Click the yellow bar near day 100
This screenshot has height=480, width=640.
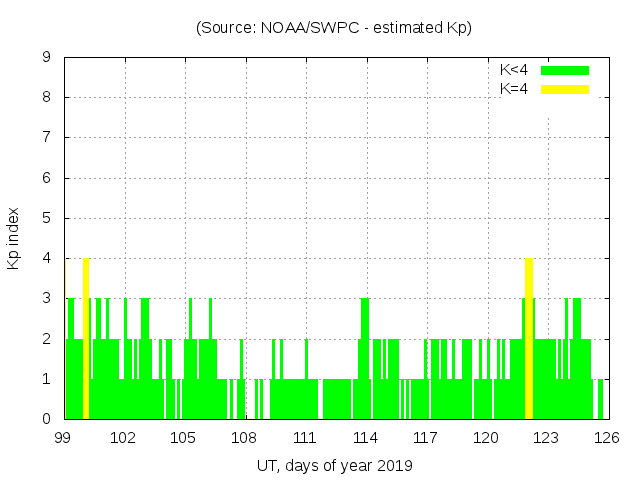(x=87, y=338)
